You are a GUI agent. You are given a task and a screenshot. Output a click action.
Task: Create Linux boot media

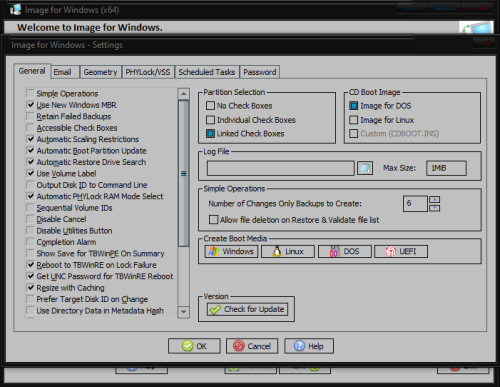pyautogui.click(x=288, y=251)
